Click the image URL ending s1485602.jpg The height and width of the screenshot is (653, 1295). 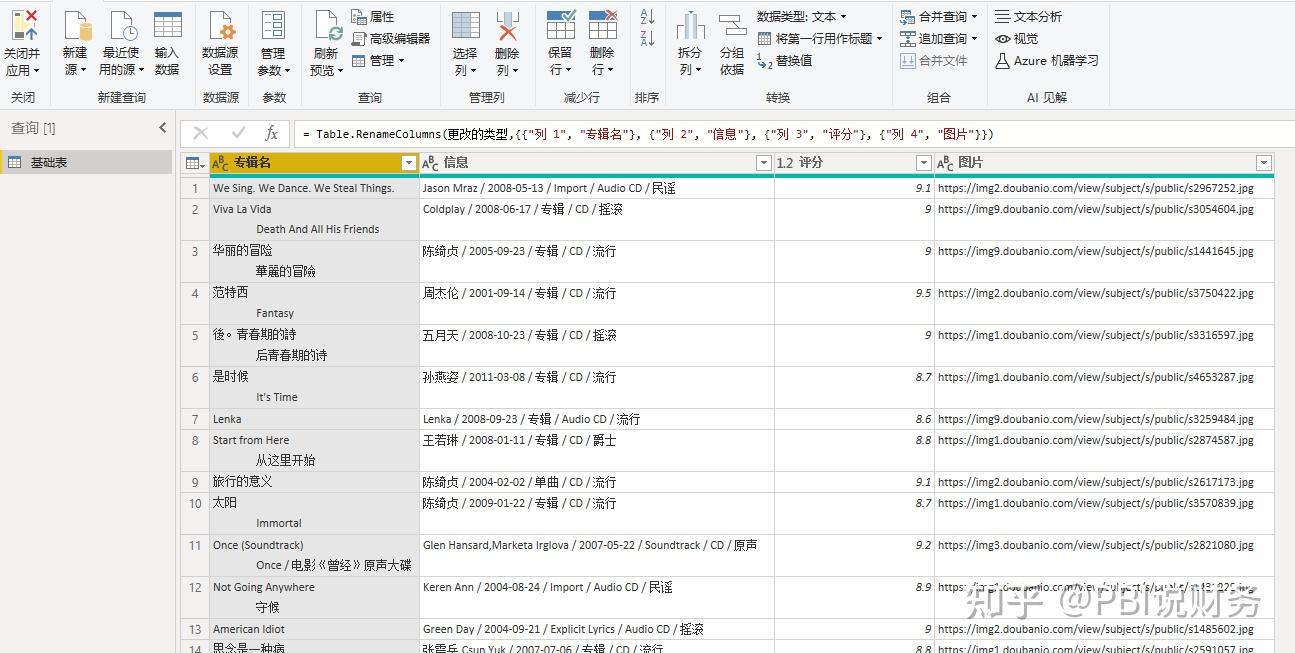(x=1104, y=629)
